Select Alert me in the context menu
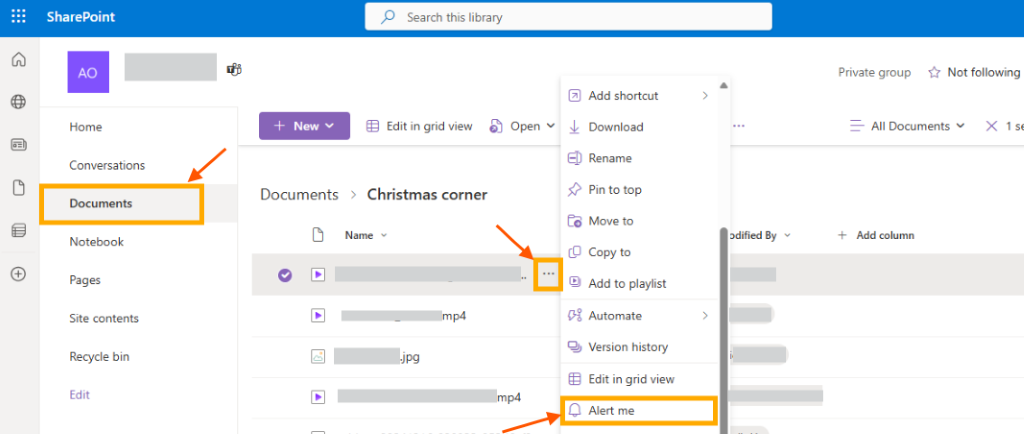Viewport: 1024px width, 434px height. (639, 411)
